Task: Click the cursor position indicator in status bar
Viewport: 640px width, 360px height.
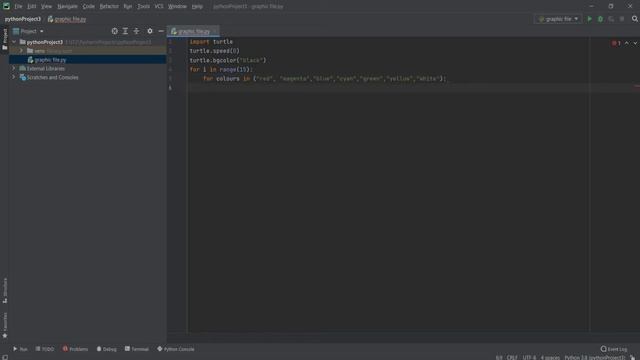Action: coord(499,357)
